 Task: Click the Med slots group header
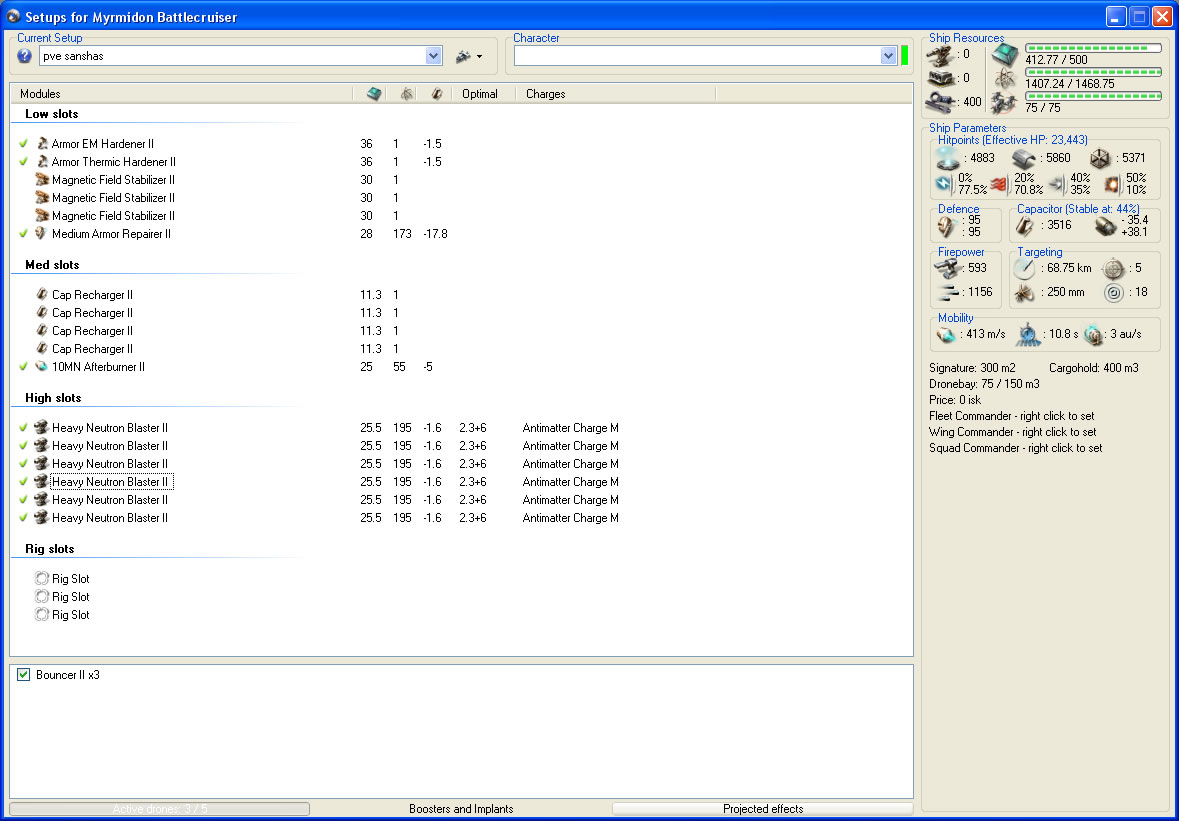52,265
